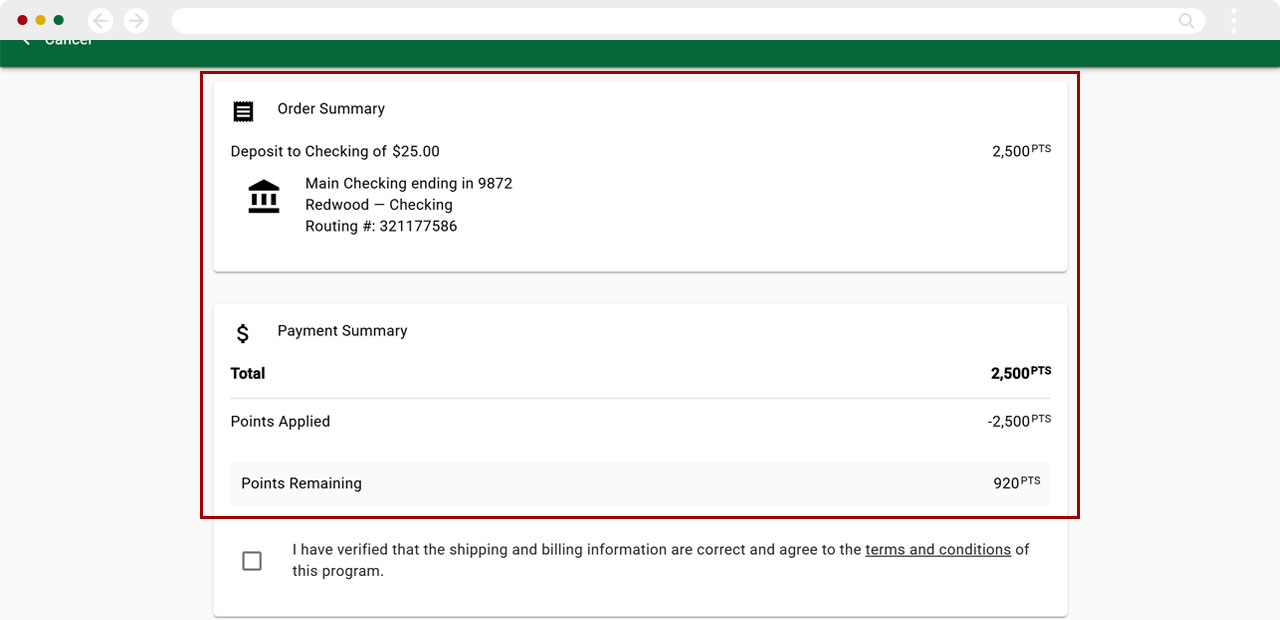Click the search magnifier in address bar
Image resolution: width=1280 pixels, height=620 pixels.
coord(1186,20)
